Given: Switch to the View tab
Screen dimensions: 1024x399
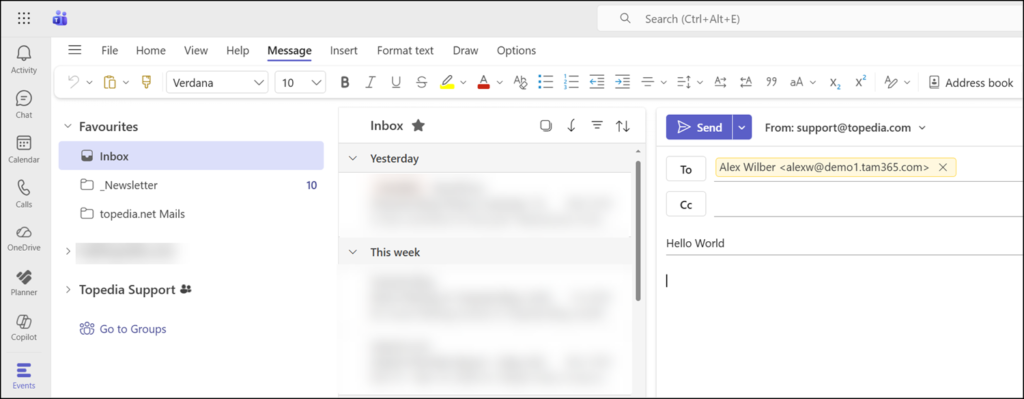Looking at the screenshot, I should 196,50.
